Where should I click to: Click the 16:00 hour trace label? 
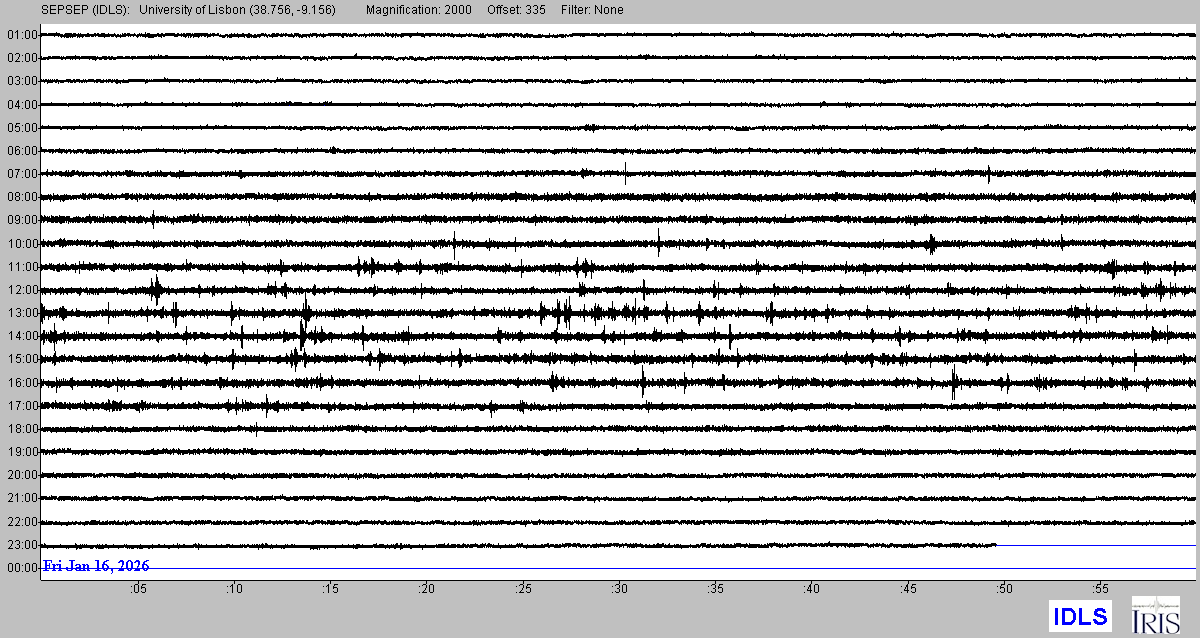[x=22, y=383]
